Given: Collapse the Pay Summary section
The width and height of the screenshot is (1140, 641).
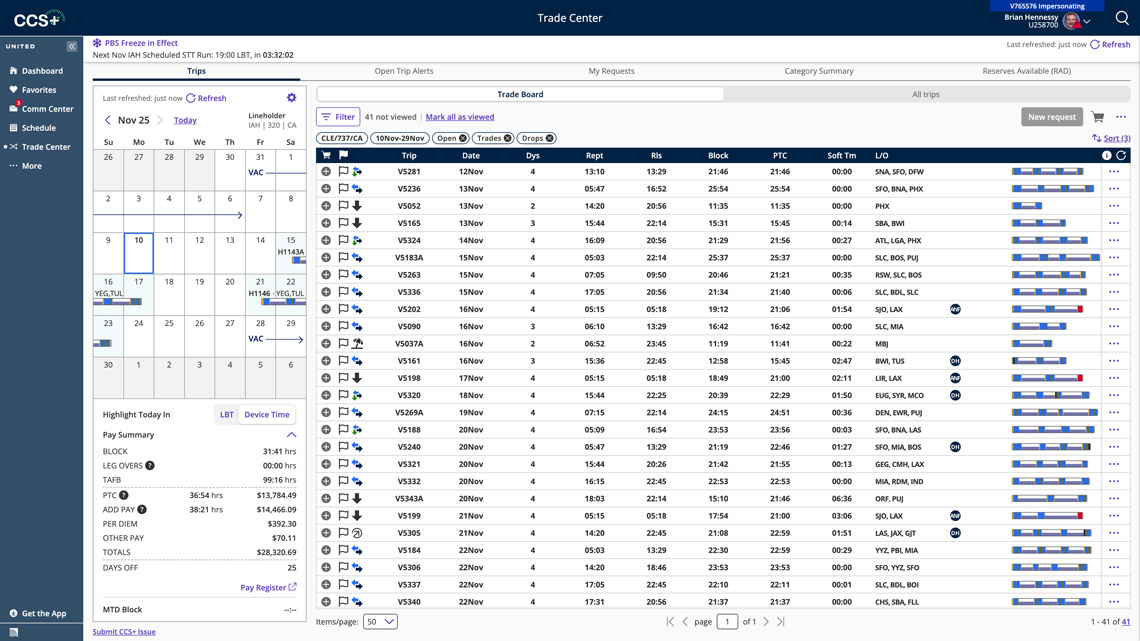Looking at the screenshot, I should point(291,435).
